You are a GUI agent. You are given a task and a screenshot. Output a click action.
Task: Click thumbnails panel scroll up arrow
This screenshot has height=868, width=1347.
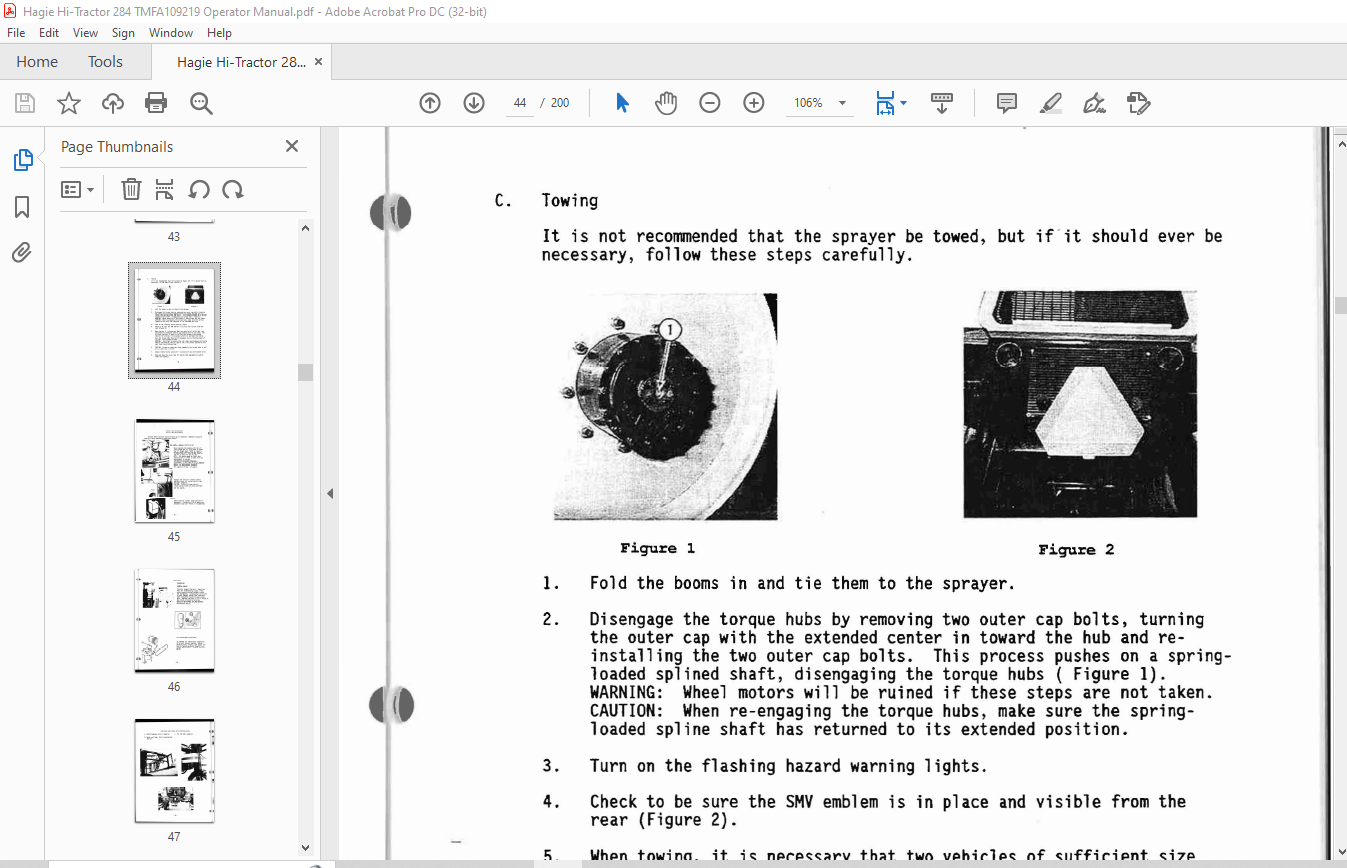point(306,228)
